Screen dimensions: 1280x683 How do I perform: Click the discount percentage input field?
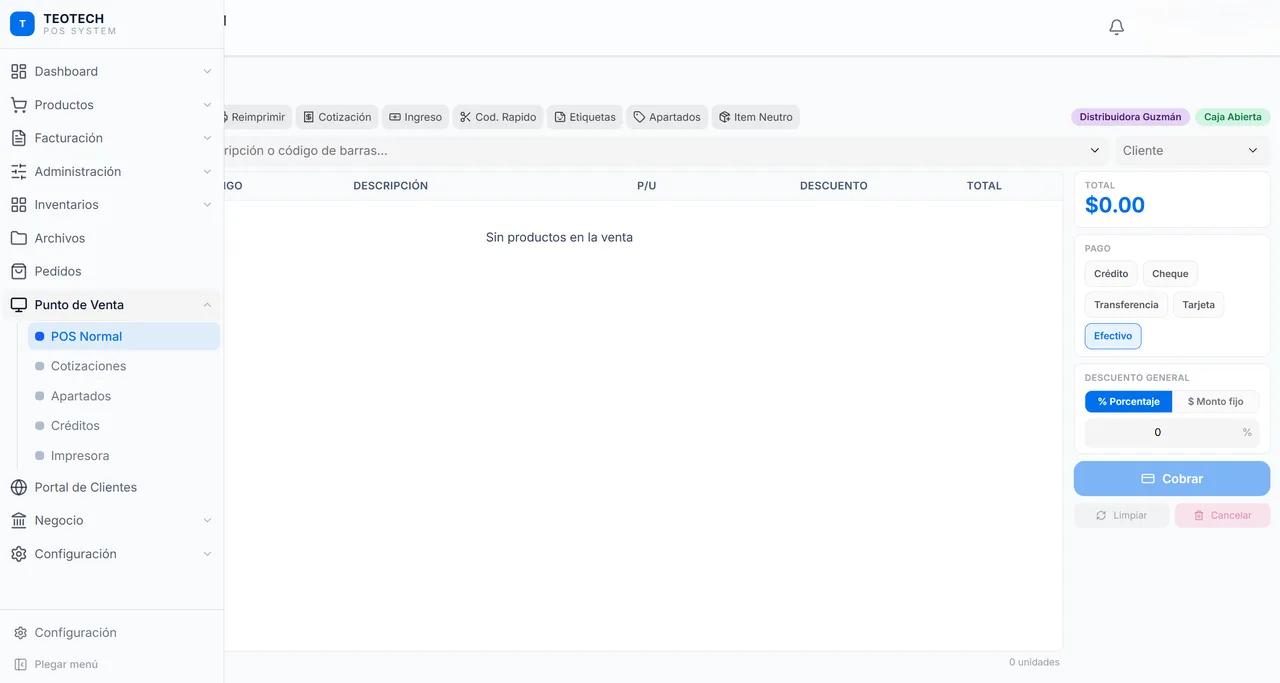(1158, 432)
